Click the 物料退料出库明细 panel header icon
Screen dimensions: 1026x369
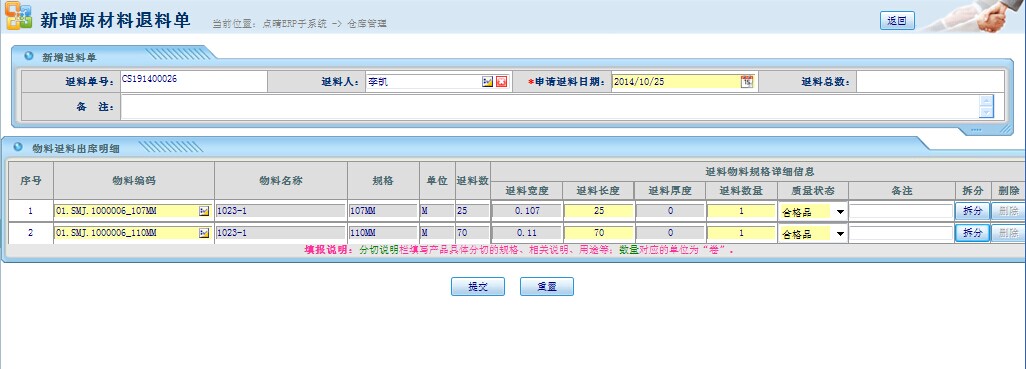[x=18, y=147]
